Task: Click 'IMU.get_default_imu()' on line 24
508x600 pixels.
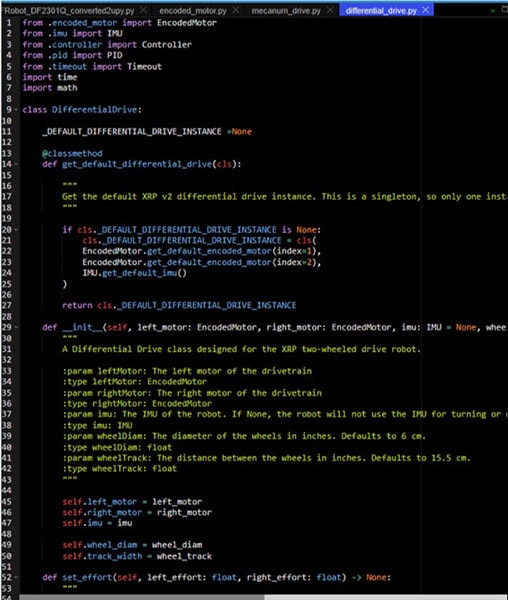Action: (134, 273)
